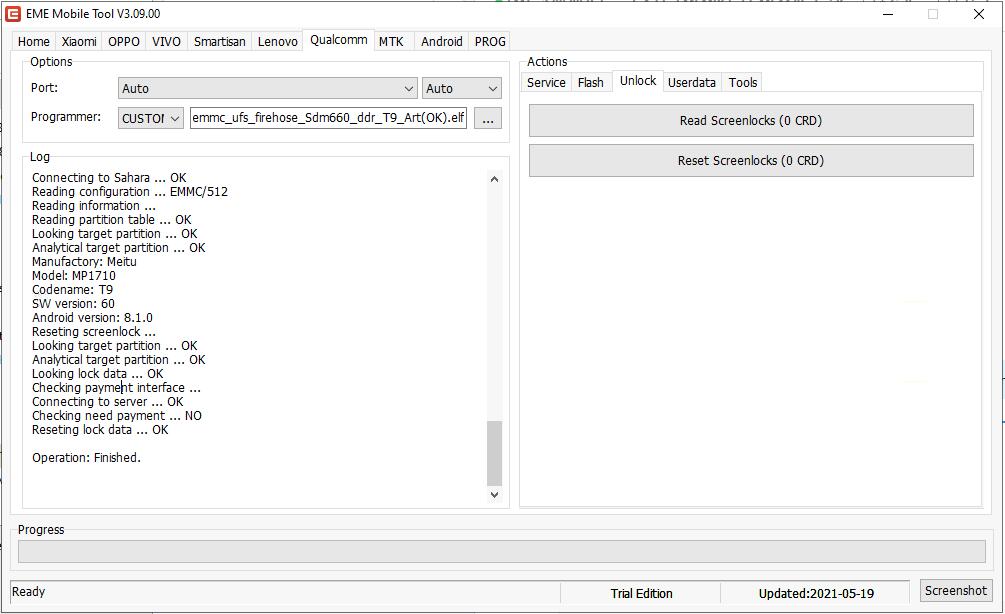Viewport: 1005px width, 614px height.
Task: Click 'Reading configuration ... EMMC/512' line
Action: coord(129,192)
